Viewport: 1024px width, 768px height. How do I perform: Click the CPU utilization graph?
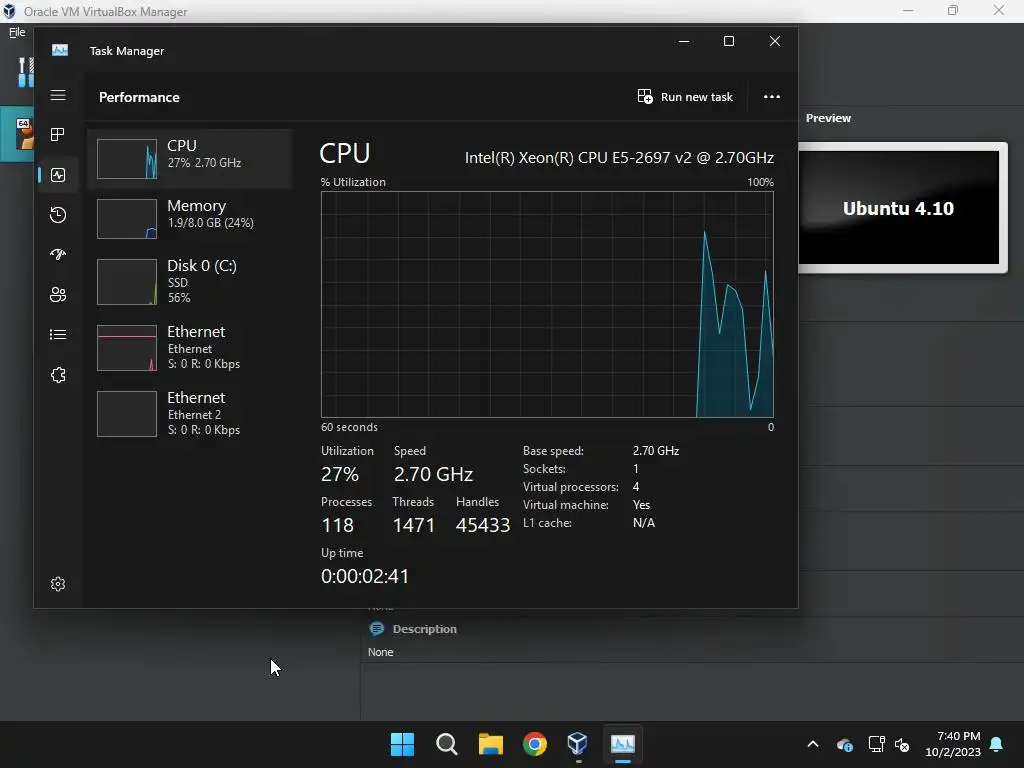point(547,304)
